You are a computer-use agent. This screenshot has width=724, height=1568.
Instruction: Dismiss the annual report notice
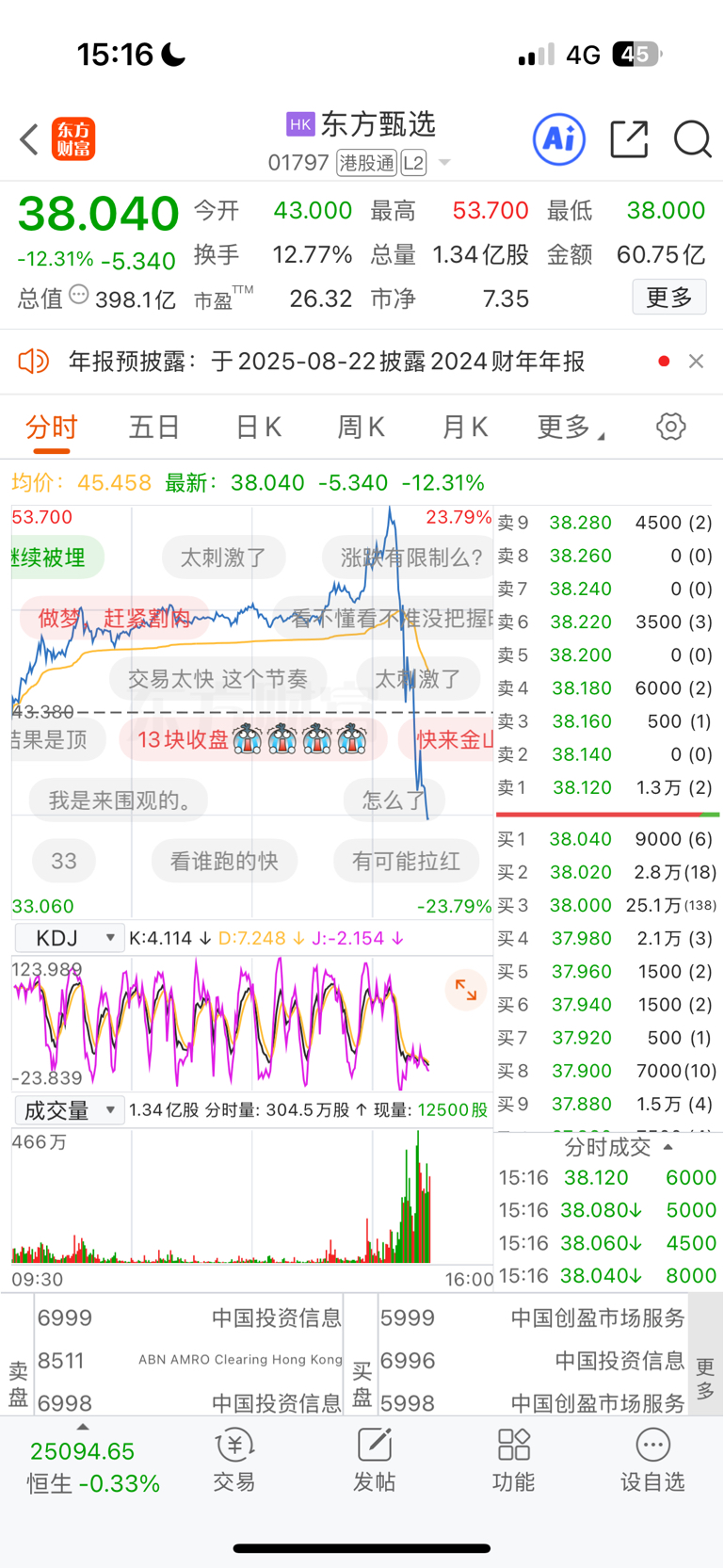[696, 361]
